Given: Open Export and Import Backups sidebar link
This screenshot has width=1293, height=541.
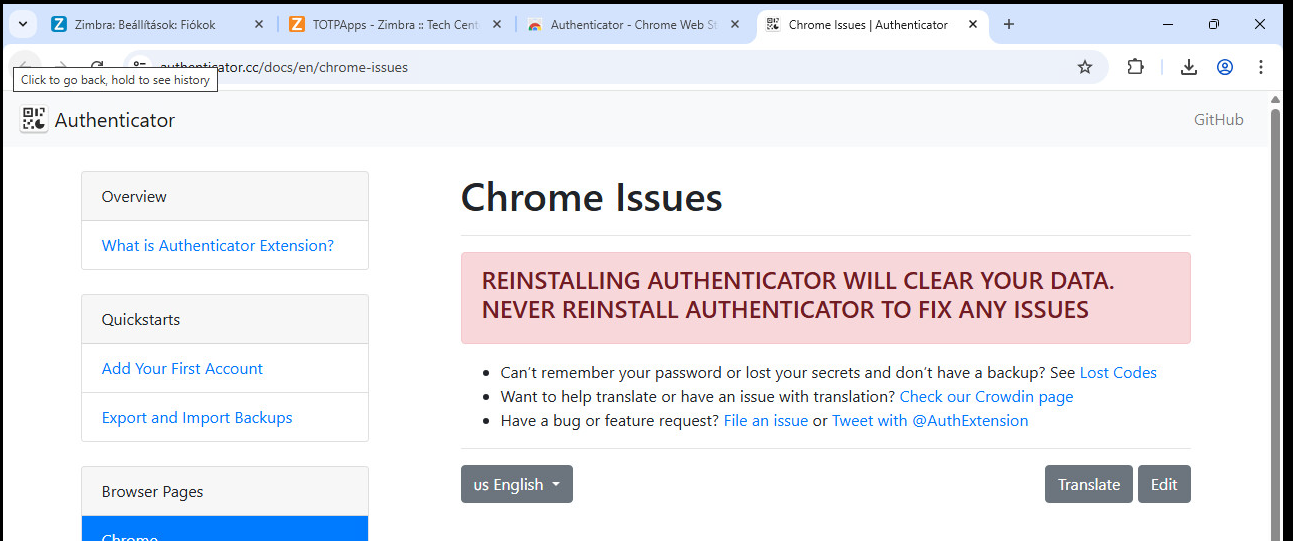Looking at the screenshot, I should [x=197, y=417].
